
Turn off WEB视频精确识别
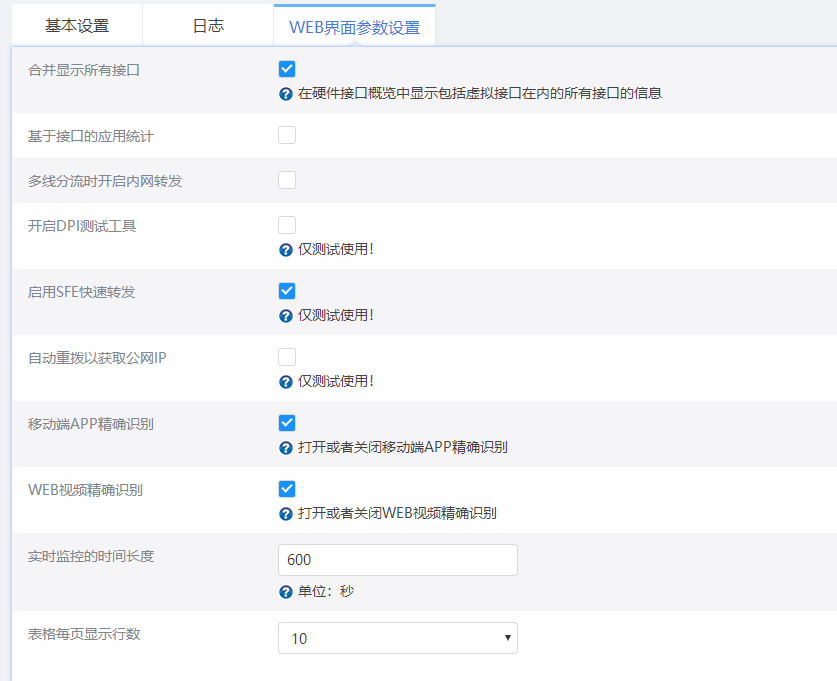[287, 489]
